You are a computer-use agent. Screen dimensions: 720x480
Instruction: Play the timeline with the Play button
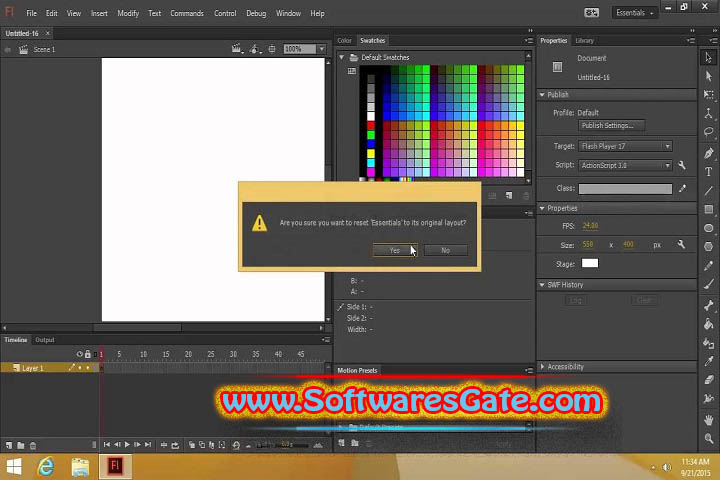pyautogui.click(x=127, y=445)
